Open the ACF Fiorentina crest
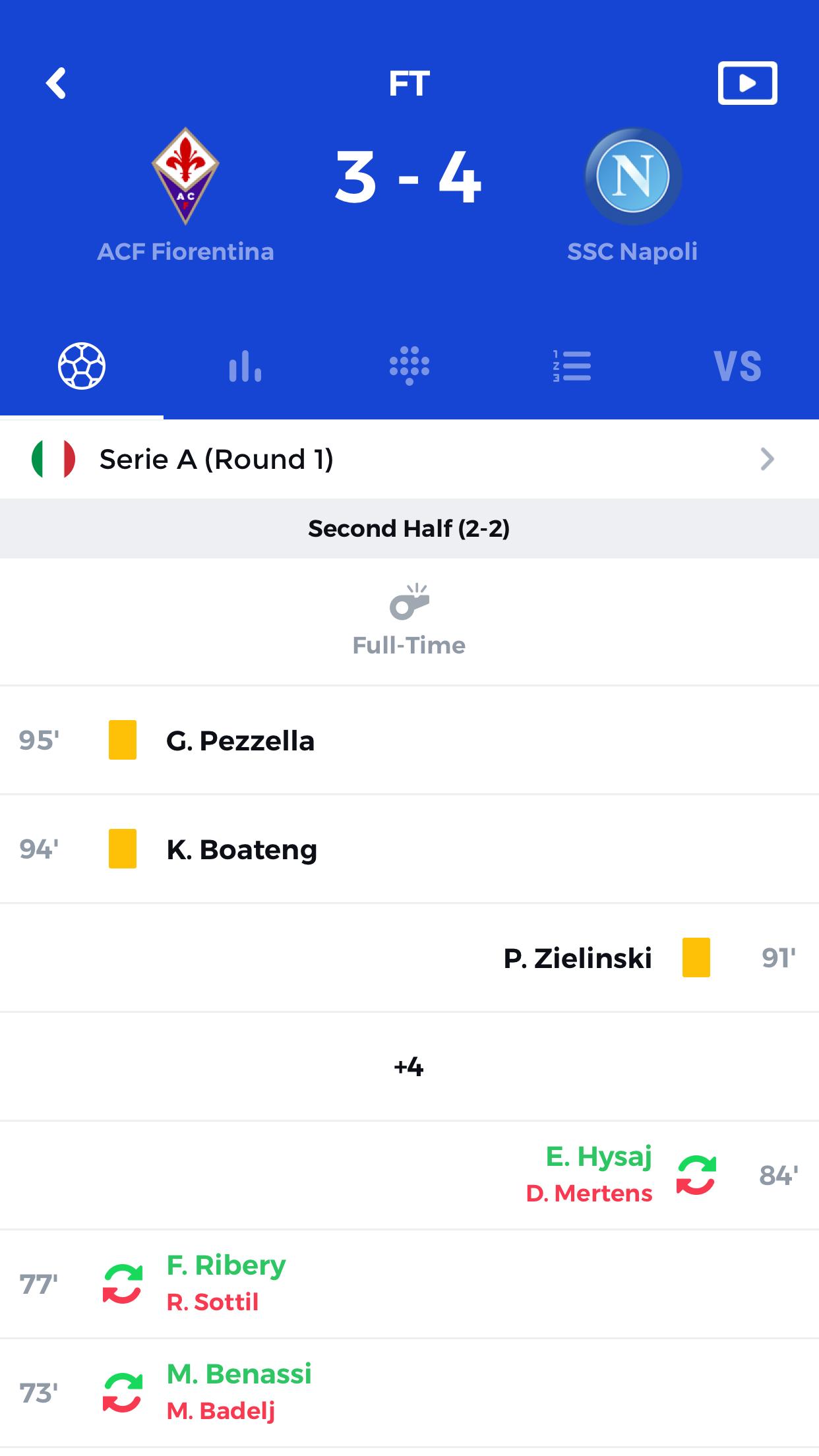This screenshot has width=819, height=1456. click(185, 175)
